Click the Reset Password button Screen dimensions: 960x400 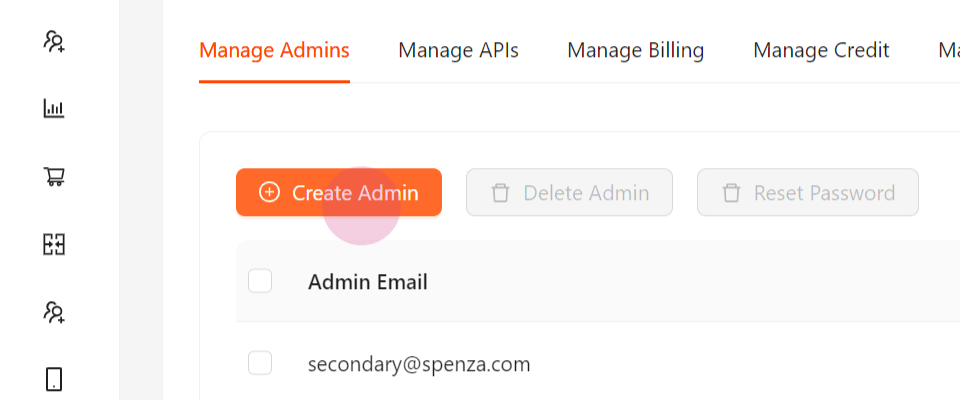point(808,192)
